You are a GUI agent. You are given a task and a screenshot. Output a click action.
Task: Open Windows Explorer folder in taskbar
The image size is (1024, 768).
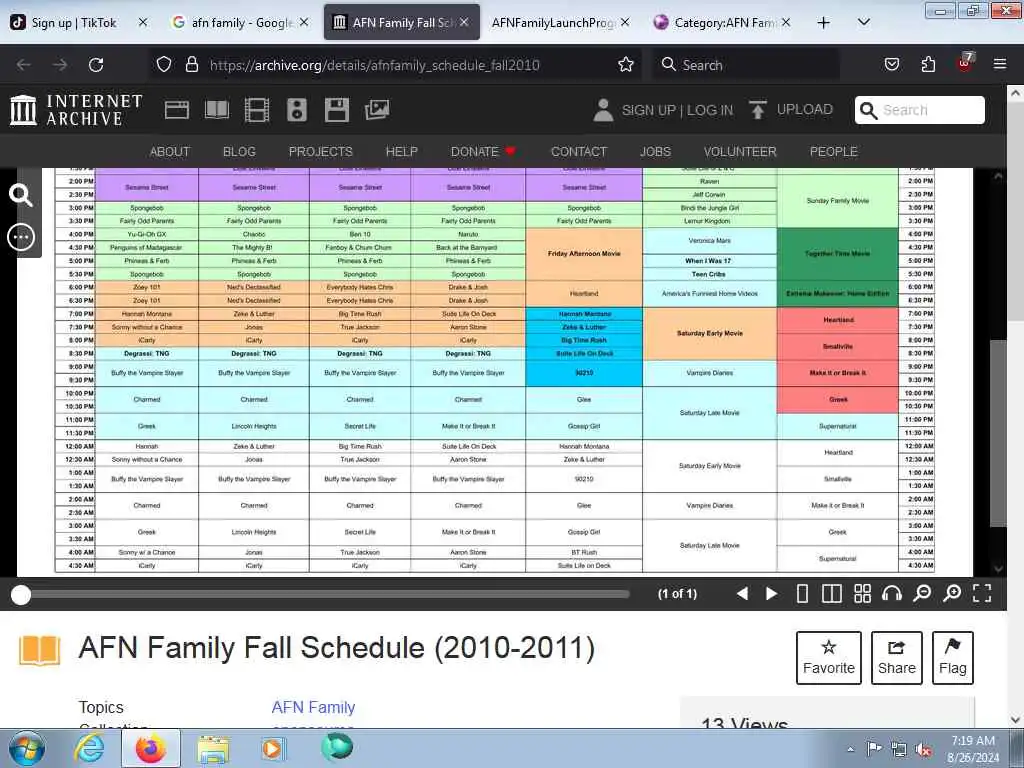click(213, 750)
